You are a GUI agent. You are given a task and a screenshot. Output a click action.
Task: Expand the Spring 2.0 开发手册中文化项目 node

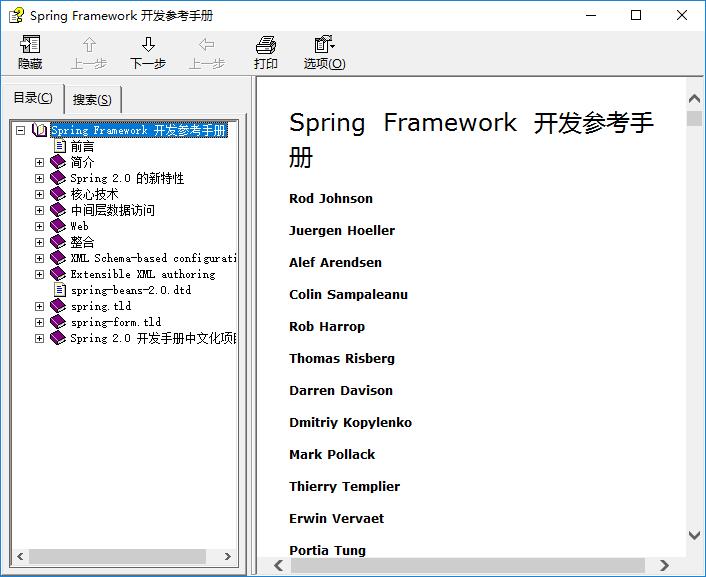point(40,338)
